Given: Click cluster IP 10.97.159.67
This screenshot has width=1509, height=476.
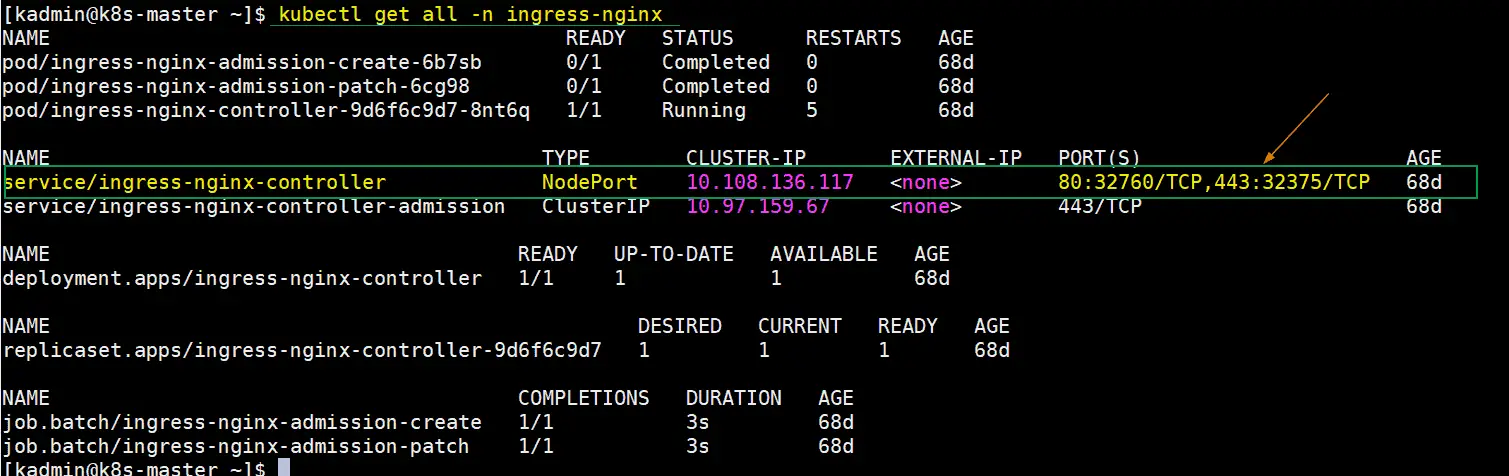Looking at the screenshot, I should 758,206.
